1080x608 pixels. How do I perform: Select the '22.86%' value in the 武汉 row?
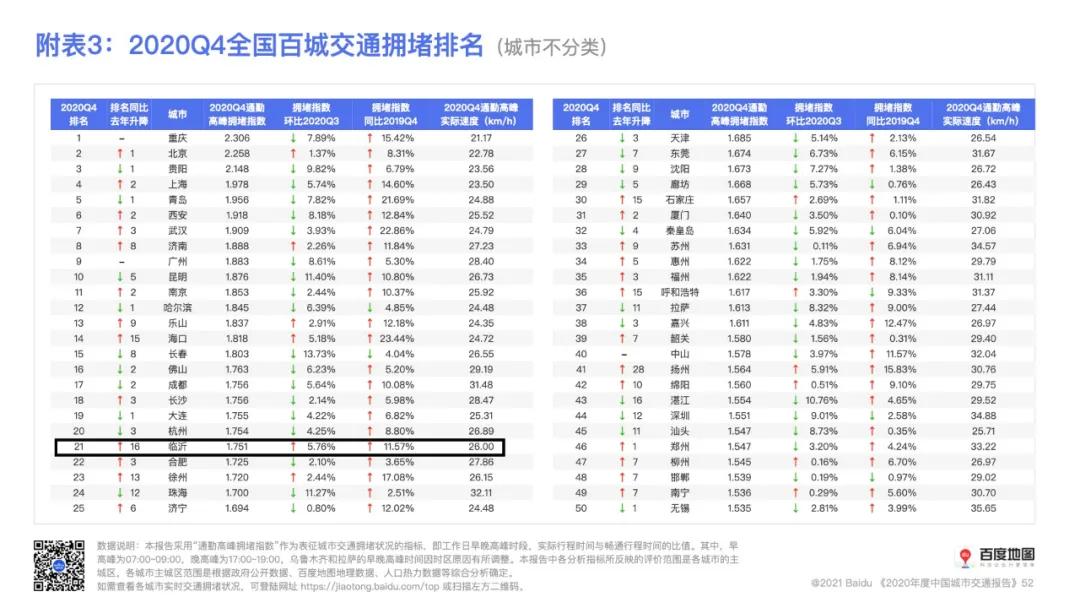click(397, 231)
